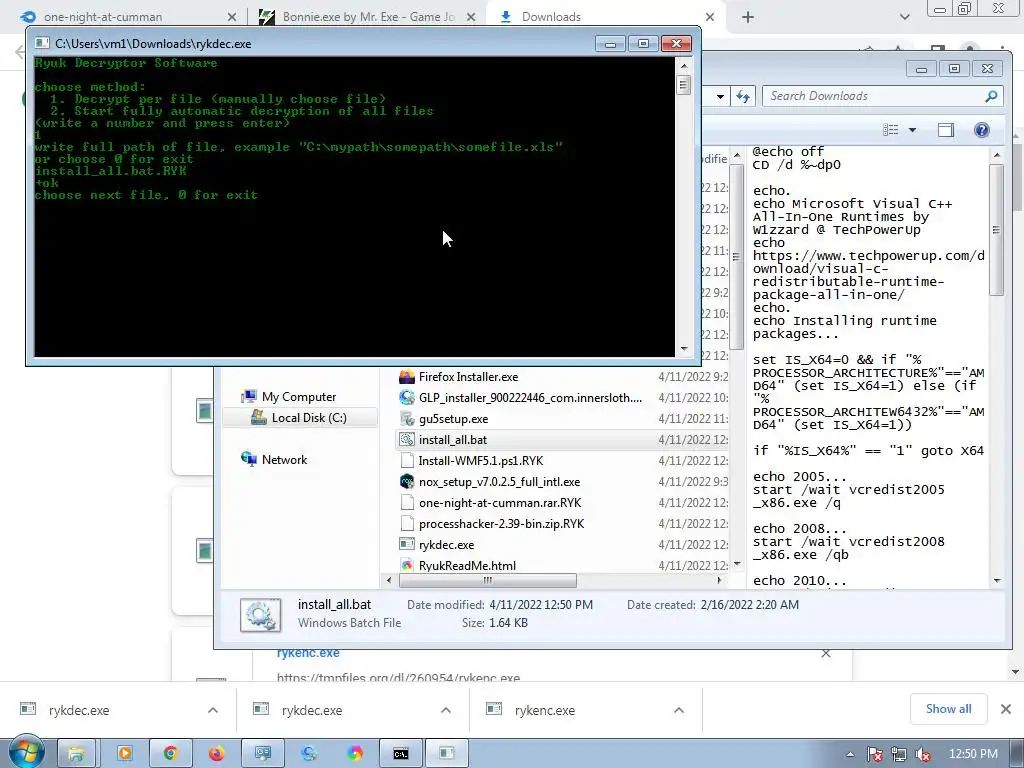
Task: Click the Firefox Installer file icon
Action: point(407,377)
